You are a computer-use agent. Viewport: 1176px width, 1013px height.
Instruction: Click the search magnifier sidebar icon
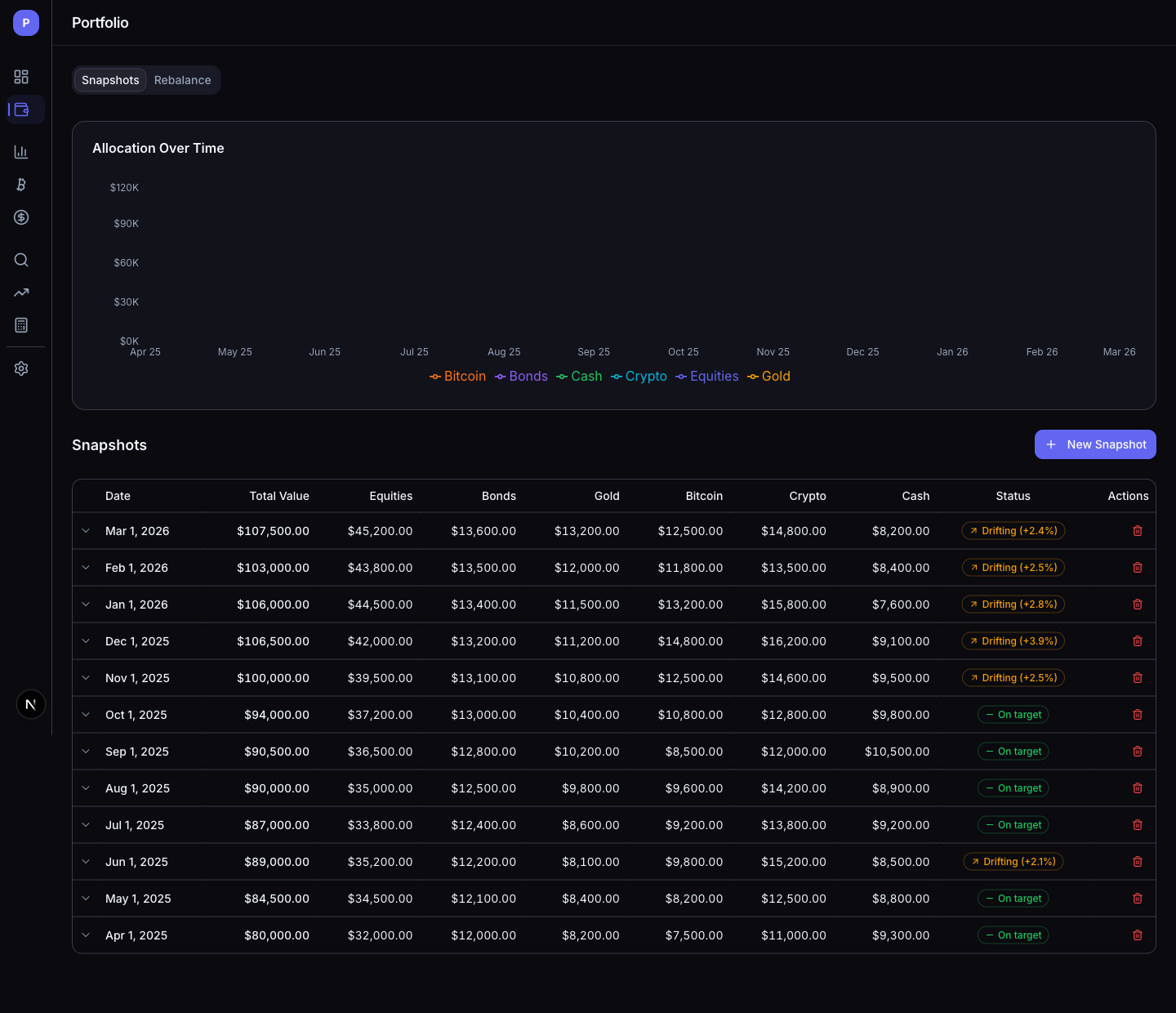click(x=21, y=260)
